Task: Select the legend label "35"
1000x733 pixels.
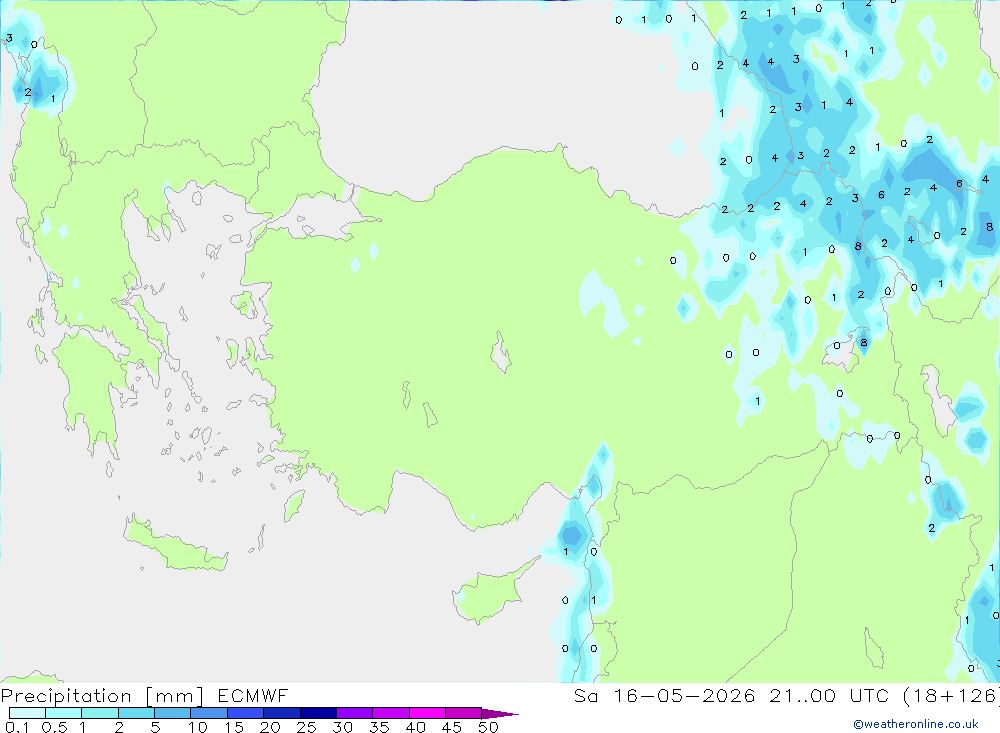Action: pyautogui.click(x=379, y=727)
